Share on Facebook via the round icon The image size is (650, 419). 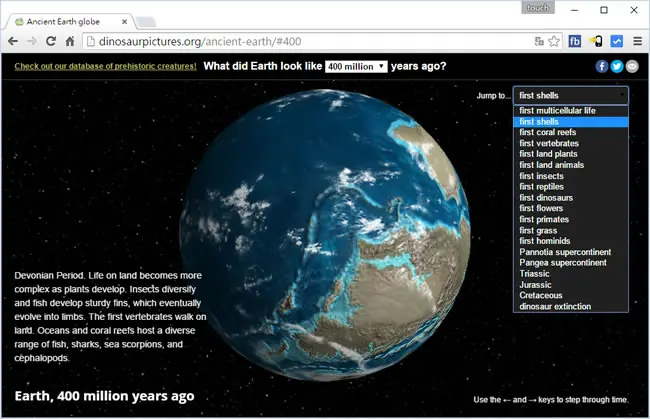point(601,66)
